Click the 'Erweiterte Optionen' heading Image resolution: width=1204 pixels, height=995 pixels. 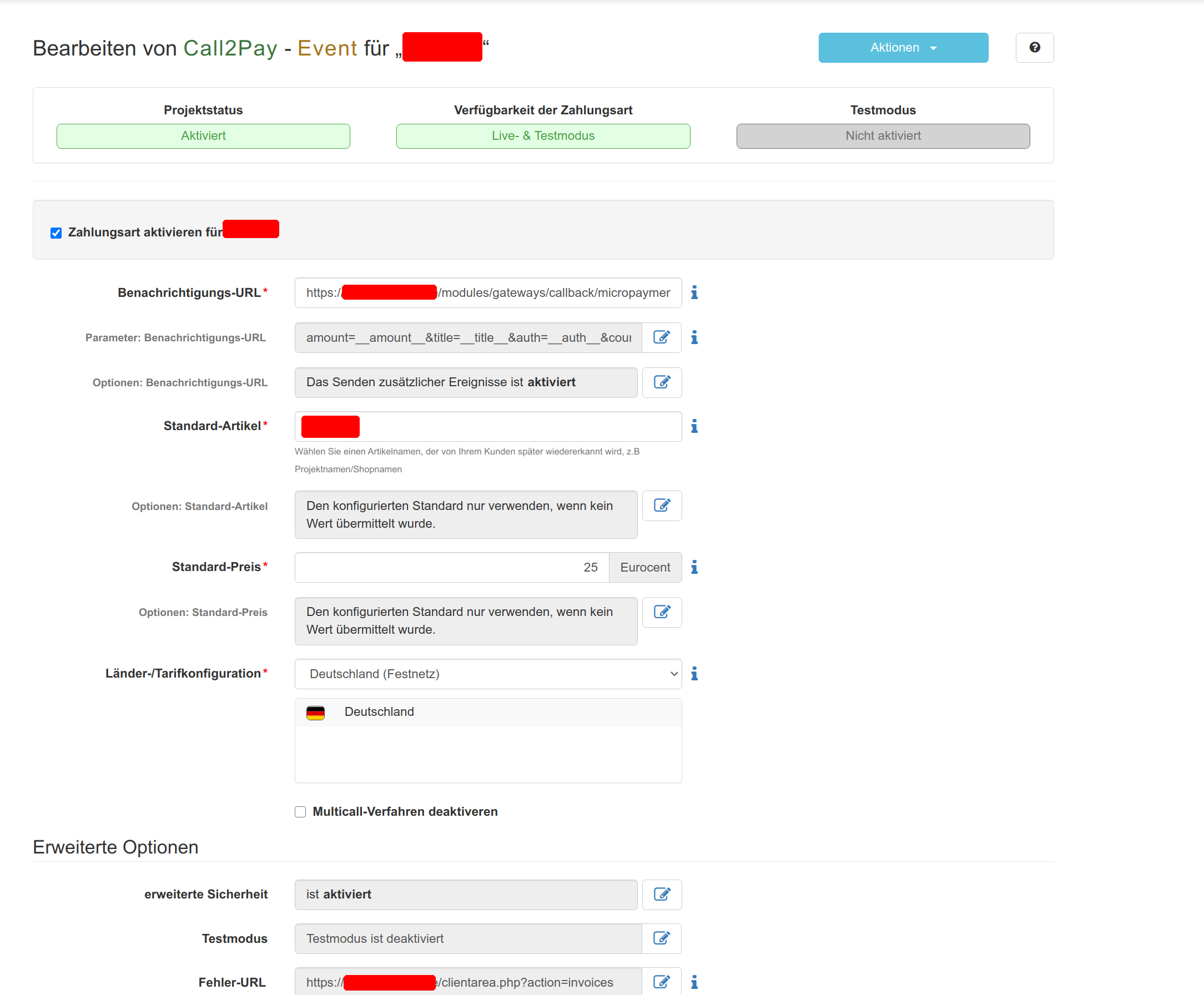(x=116, y=847)
